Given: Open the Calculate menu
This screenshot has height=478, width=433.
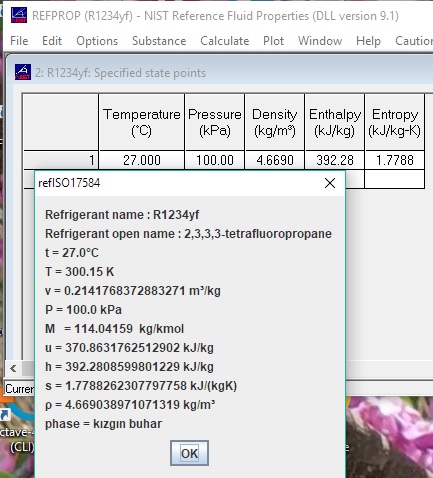Looking at the screenshot, I should pos(225,41).
